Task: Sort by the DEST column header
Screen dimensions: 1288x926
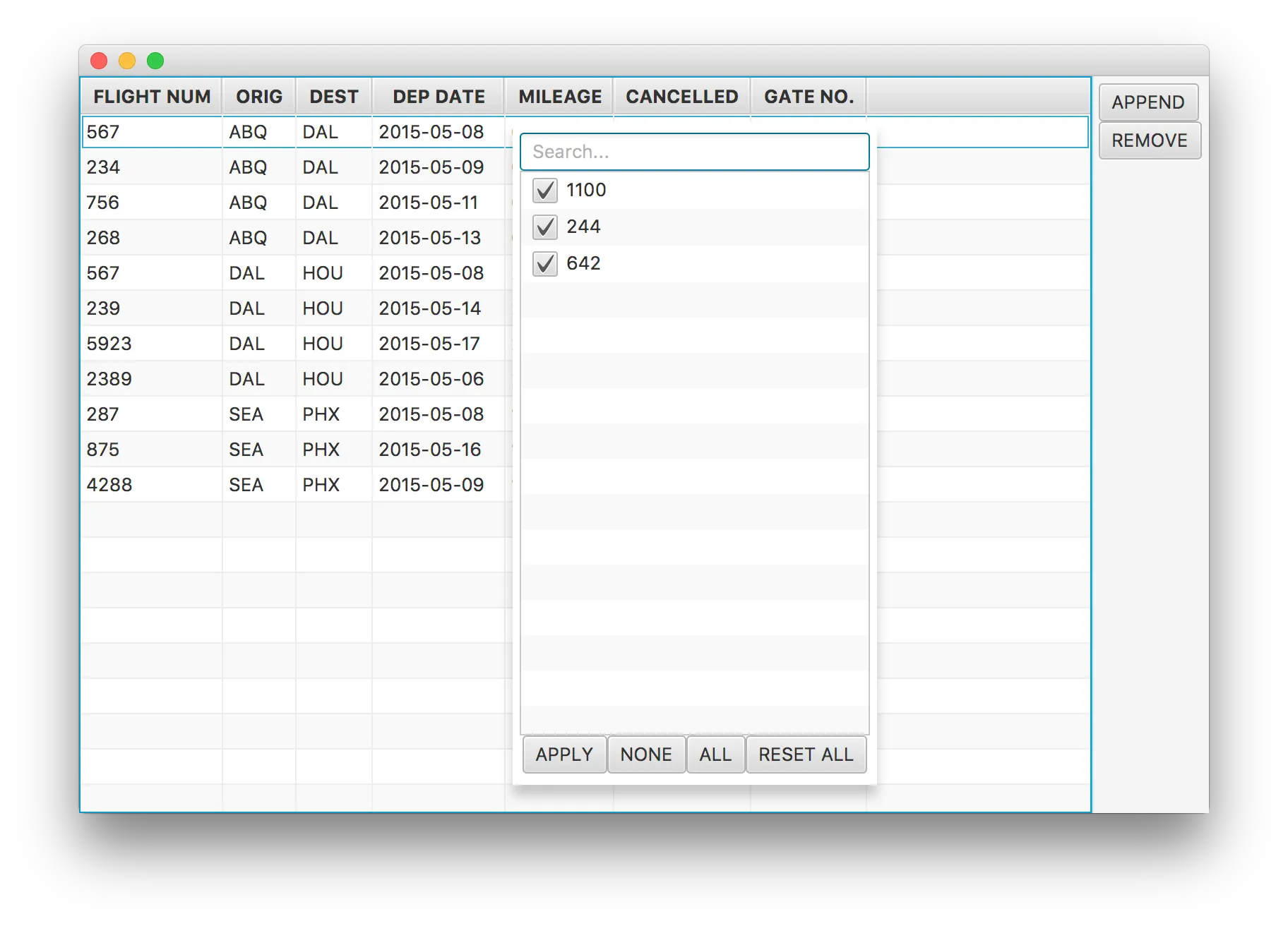Action: point(334,97)
